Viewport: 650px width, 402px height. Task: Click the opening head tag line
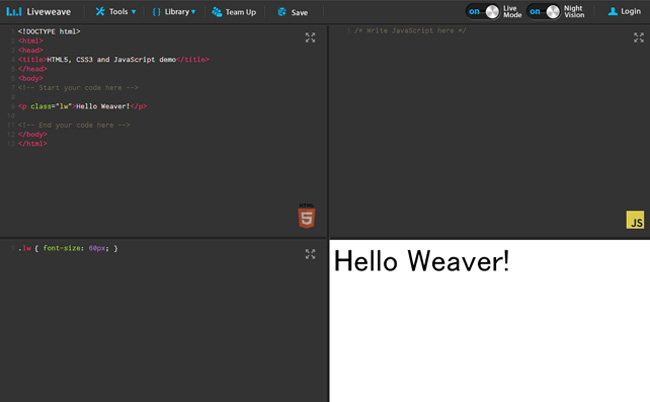tap(30, 50)
